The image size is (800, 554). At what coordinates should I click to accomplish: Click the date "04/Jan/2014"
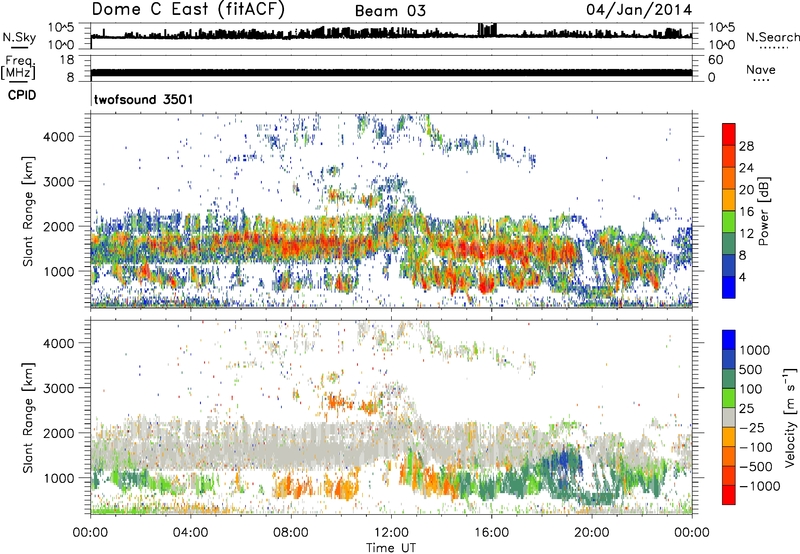pyautogui.click(x=639, y=9)
